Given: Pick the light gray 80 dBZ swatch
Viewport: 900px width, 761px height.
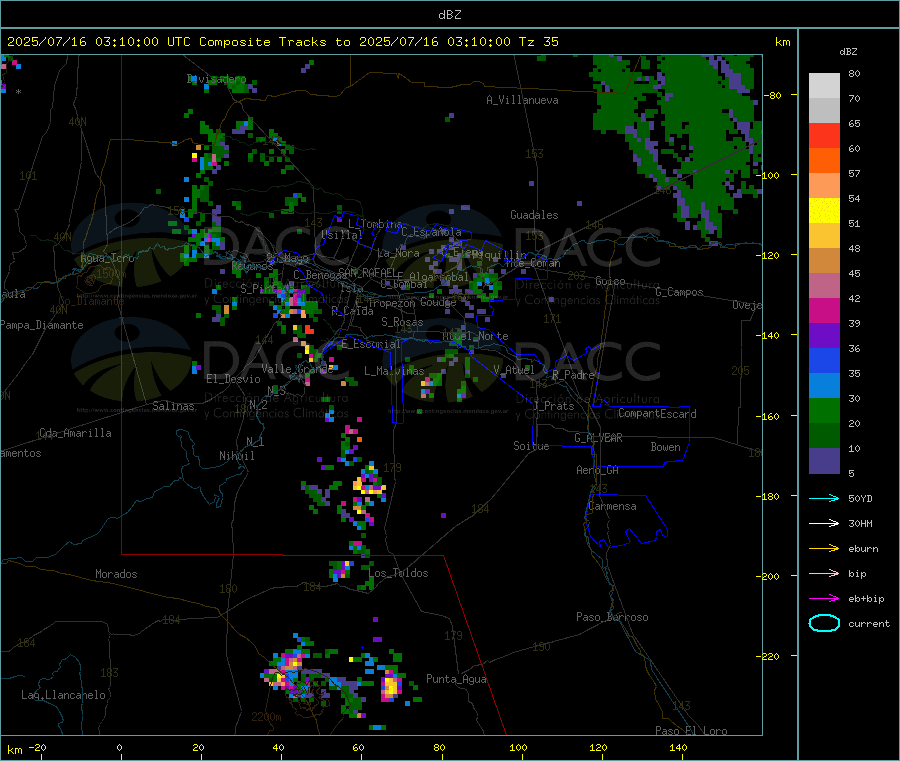Looking at the screenshot, I should (824, 86).
